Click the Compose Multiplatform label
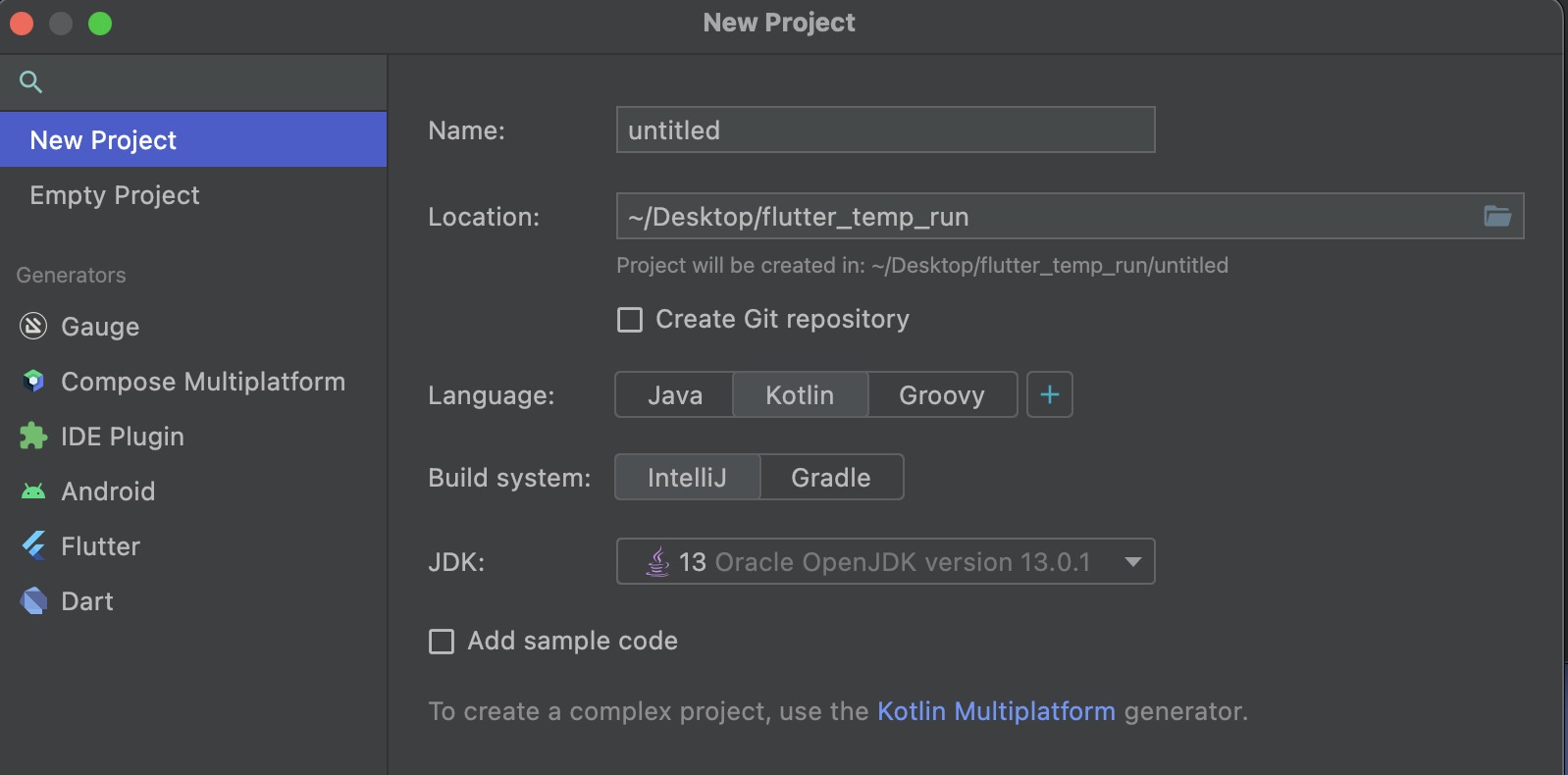Image resolution: width=1568 pixels, height=775 pixels. coord(203,382)
